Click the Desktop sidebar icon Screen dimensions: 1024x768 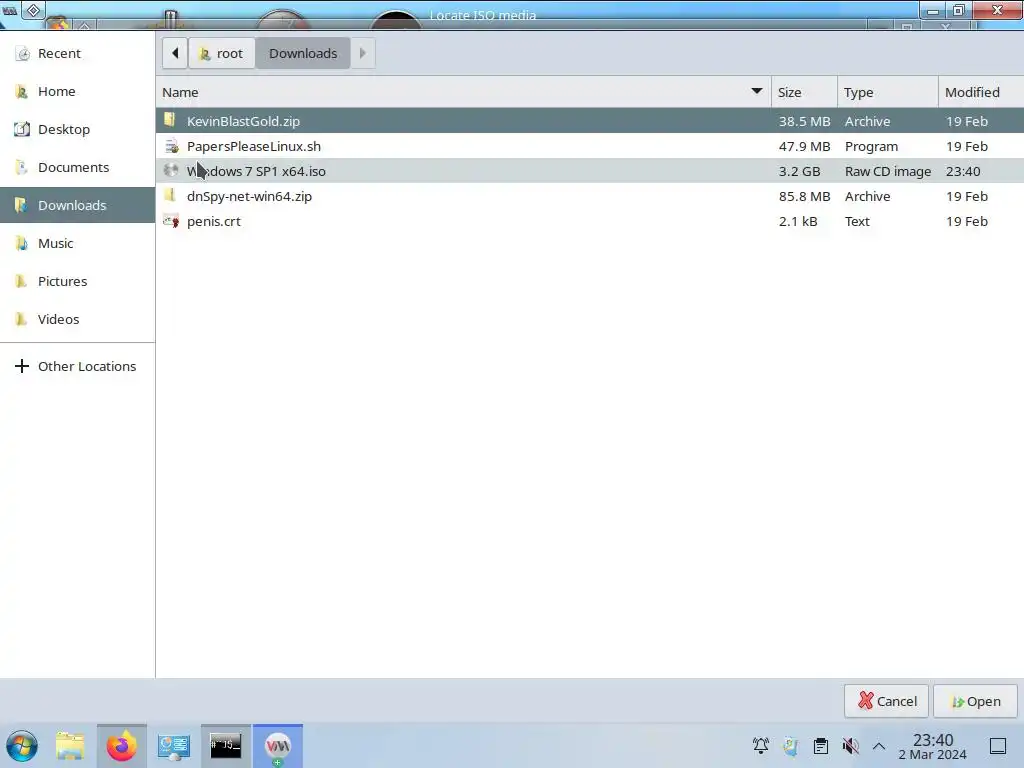tap(22, 129)
